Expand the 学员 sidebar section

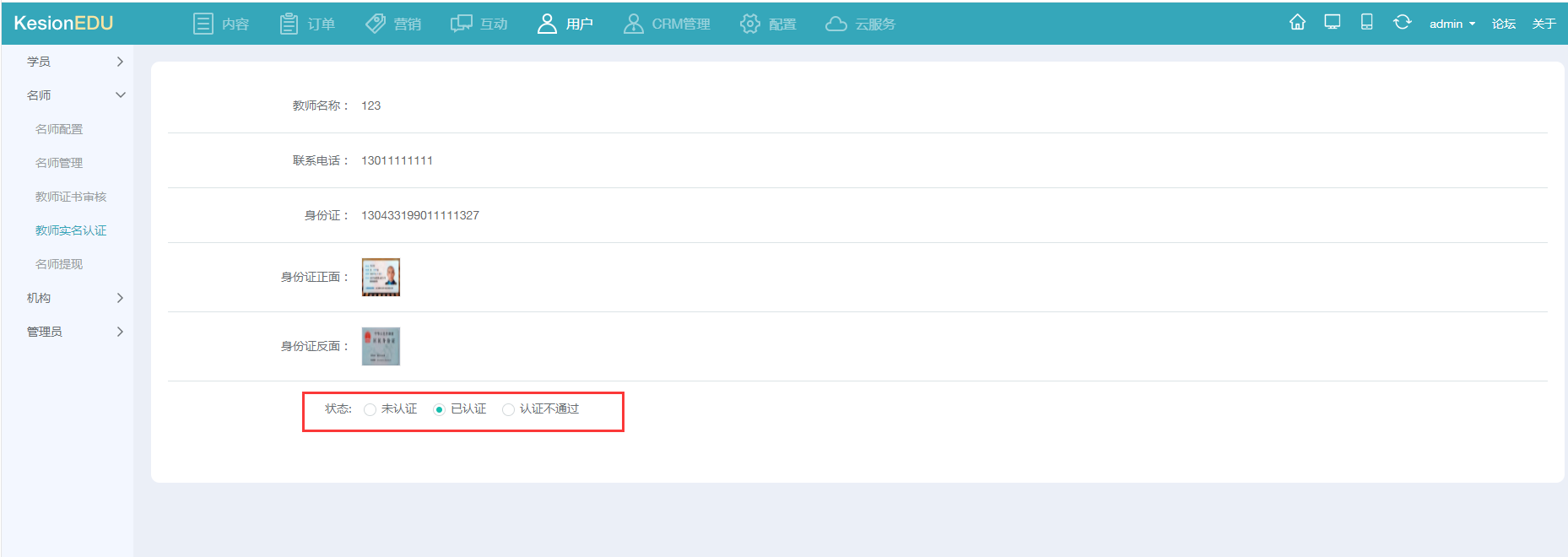tap(74, 62)
